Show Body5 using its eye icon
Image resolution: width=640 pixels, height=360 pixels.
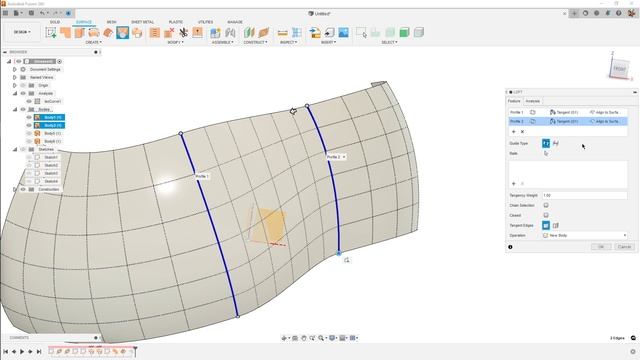pos(29,133)
